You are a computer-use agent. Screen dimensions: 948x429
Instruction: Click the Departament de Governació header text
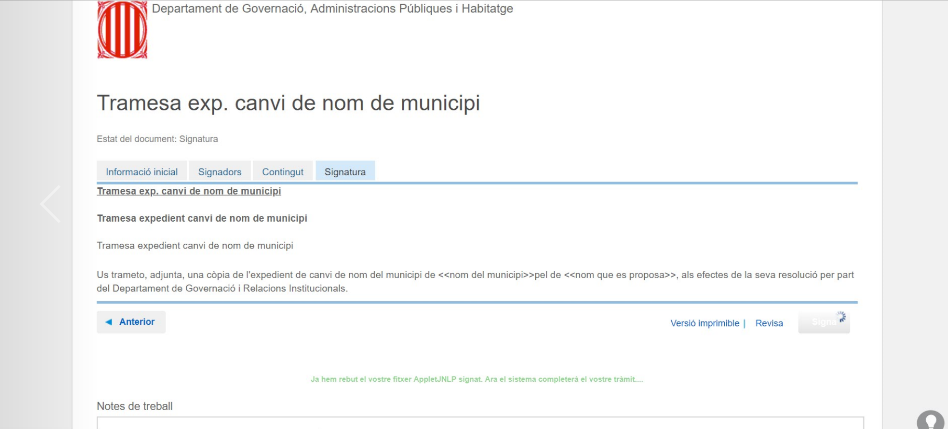(332, 9)
